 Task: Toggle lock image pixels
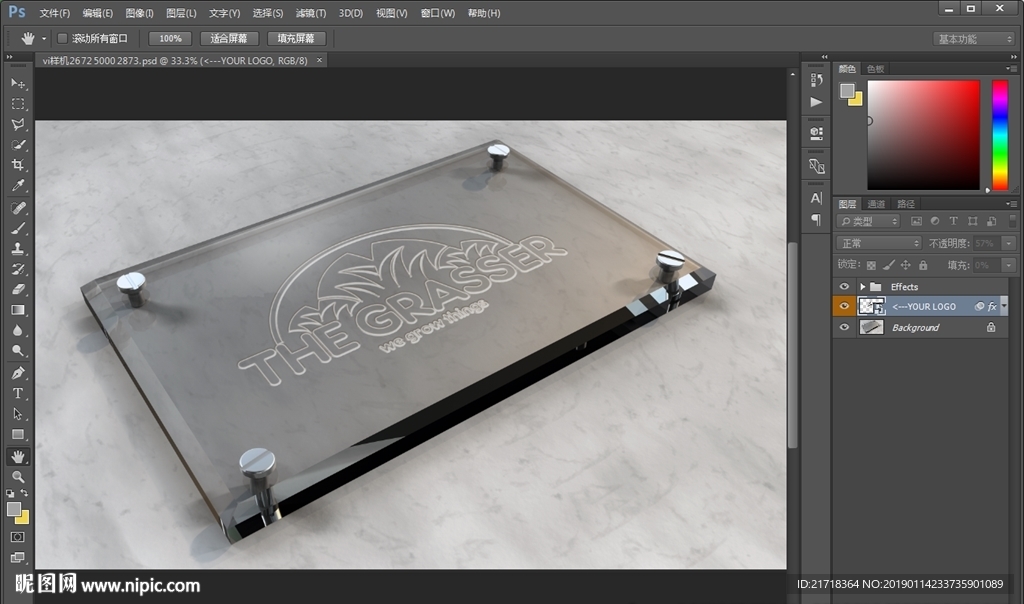888,265
